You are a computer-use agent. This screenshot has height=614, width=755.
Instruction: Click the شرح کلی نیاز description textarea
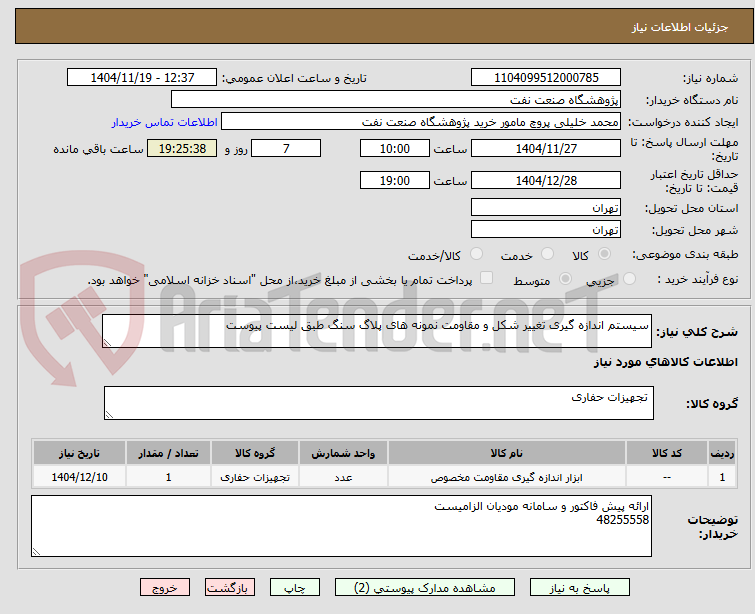tap(377, 331)
